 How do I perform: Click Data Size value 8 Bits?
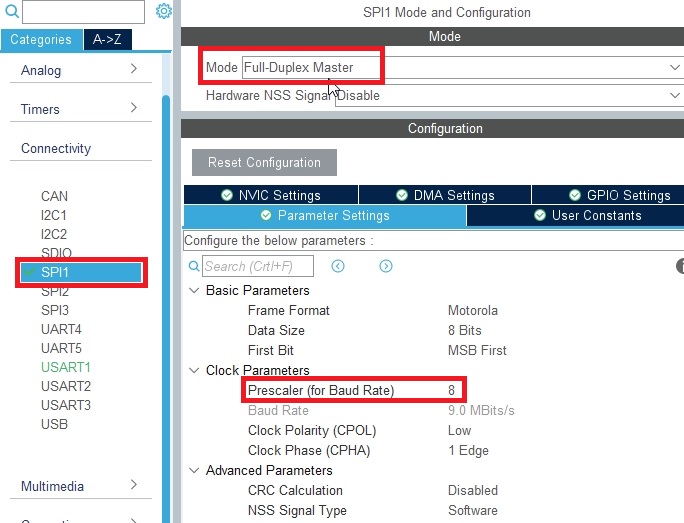(x=465, y=330)
